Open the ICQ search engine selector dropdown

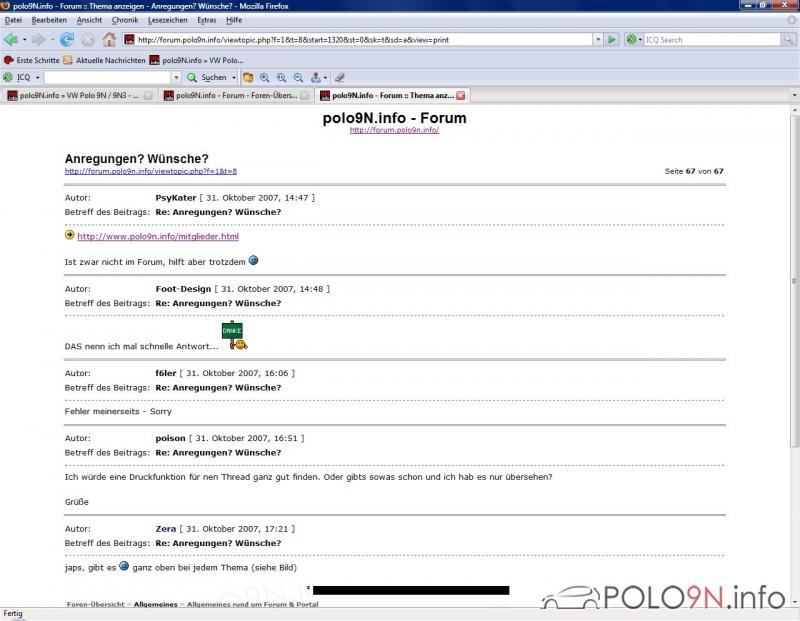click(634, 40)
